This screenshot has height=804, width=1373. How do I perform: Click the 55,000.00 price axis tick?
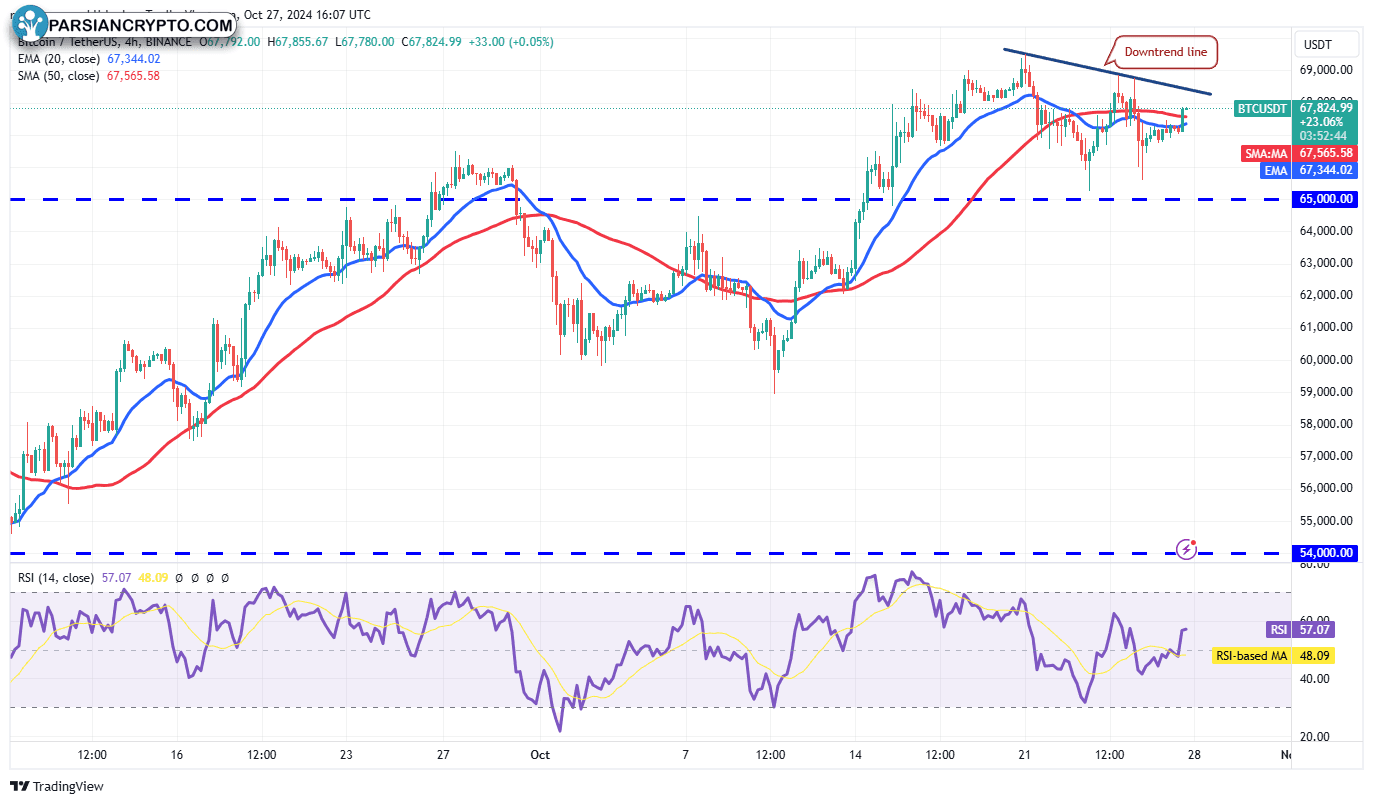(x=1326, y=520)
